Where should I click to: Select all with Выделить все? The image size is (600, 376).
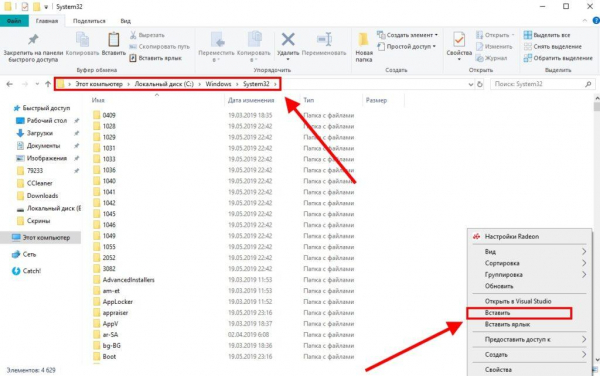(x=547, y=35)
